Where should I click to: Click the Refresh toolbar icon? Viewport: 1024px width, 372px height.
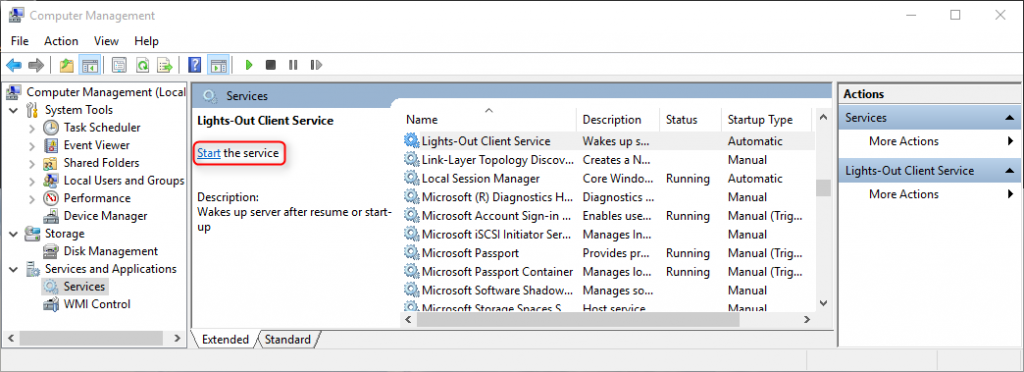(x=142, y=65)
